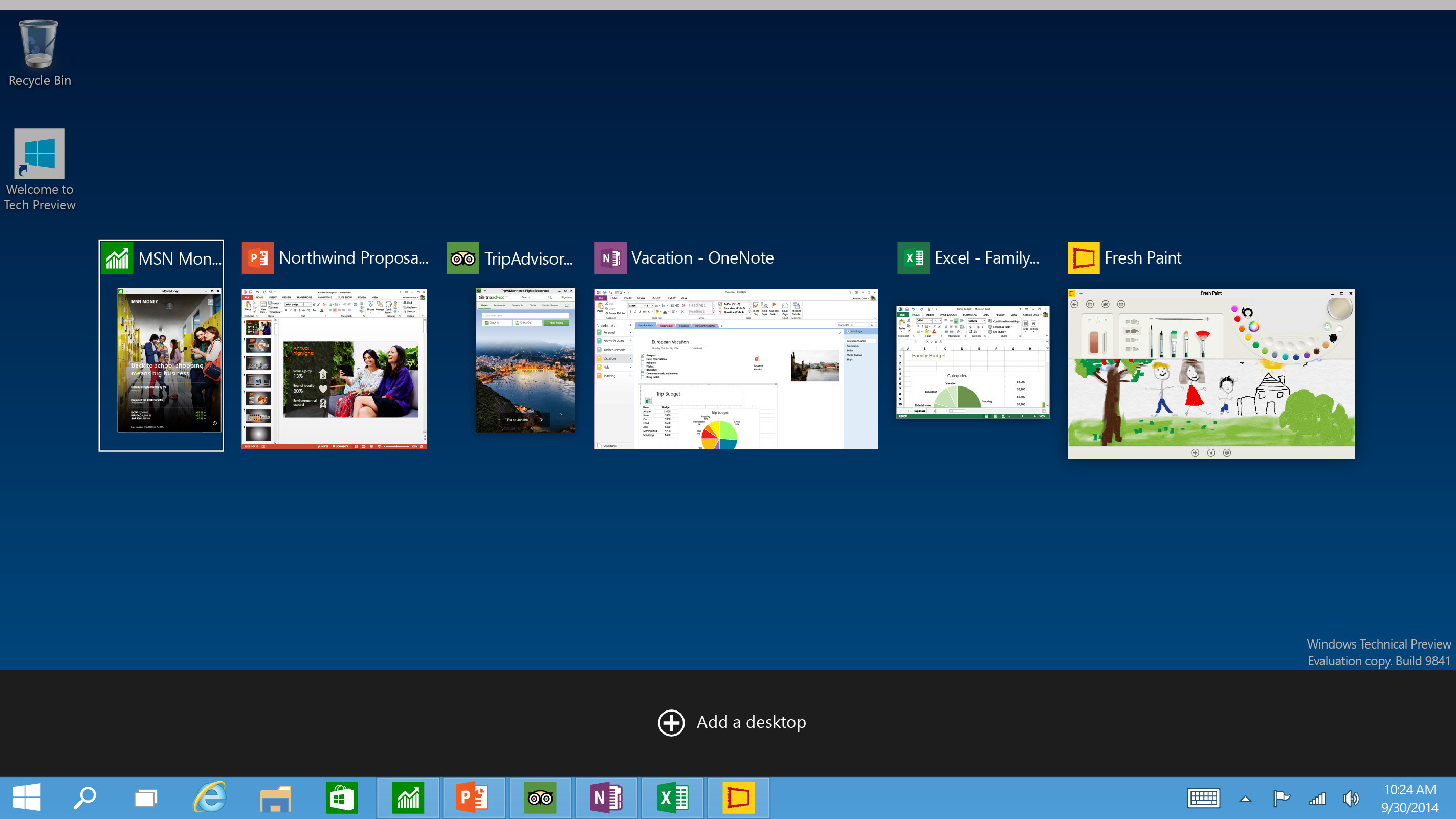1456x819 pixels.
Task: Switch to the Northwind Proposal PowerPoint thumbnail
Action: click(x=334, y=369)
